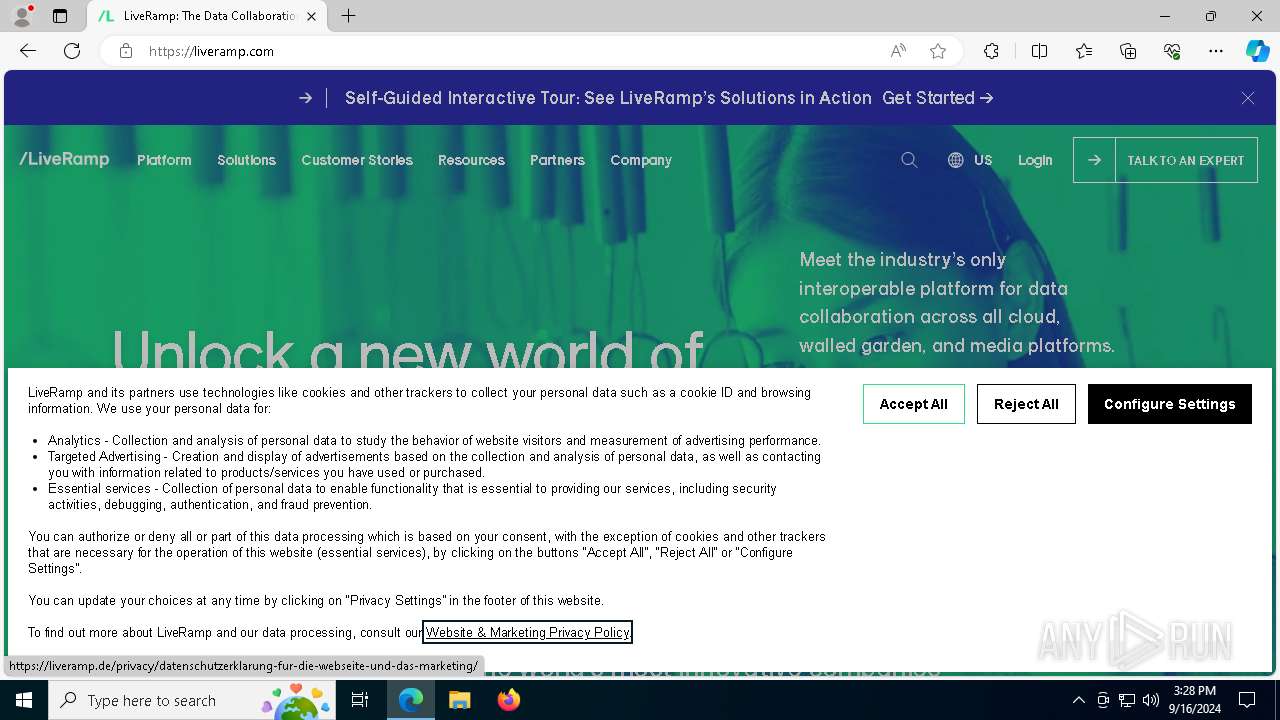Screen dimensions: 1280x720
Task: Open Browser essentials
Action: pyautogui.click(x=1172, y=51)
